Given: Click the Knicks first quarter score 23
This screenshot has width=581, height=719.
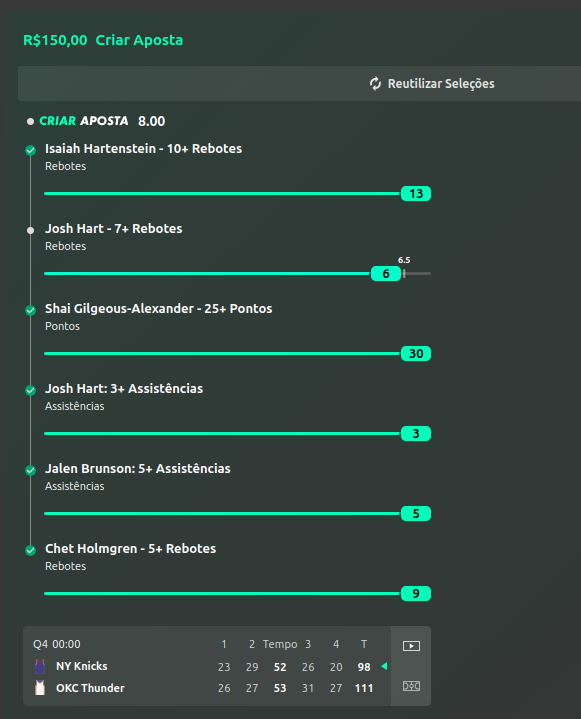Looking at the screenshot, I should pos(224,667).
